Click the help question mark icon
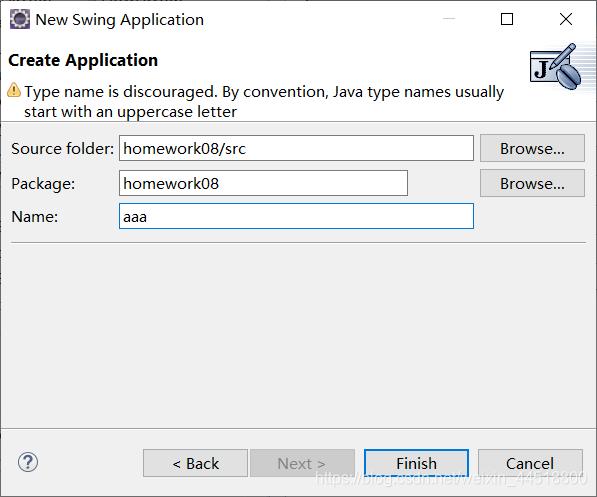The width and height of the screenshot is (597, 497). [x=28, y=462]
